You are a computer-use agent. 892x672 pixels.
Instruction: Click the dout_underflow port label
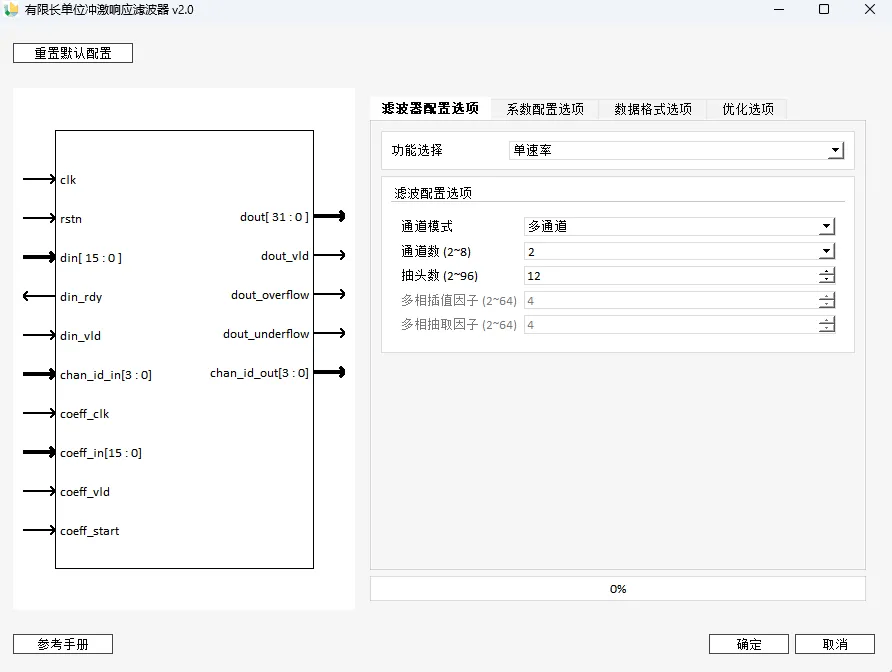click(x=266, y=334)
